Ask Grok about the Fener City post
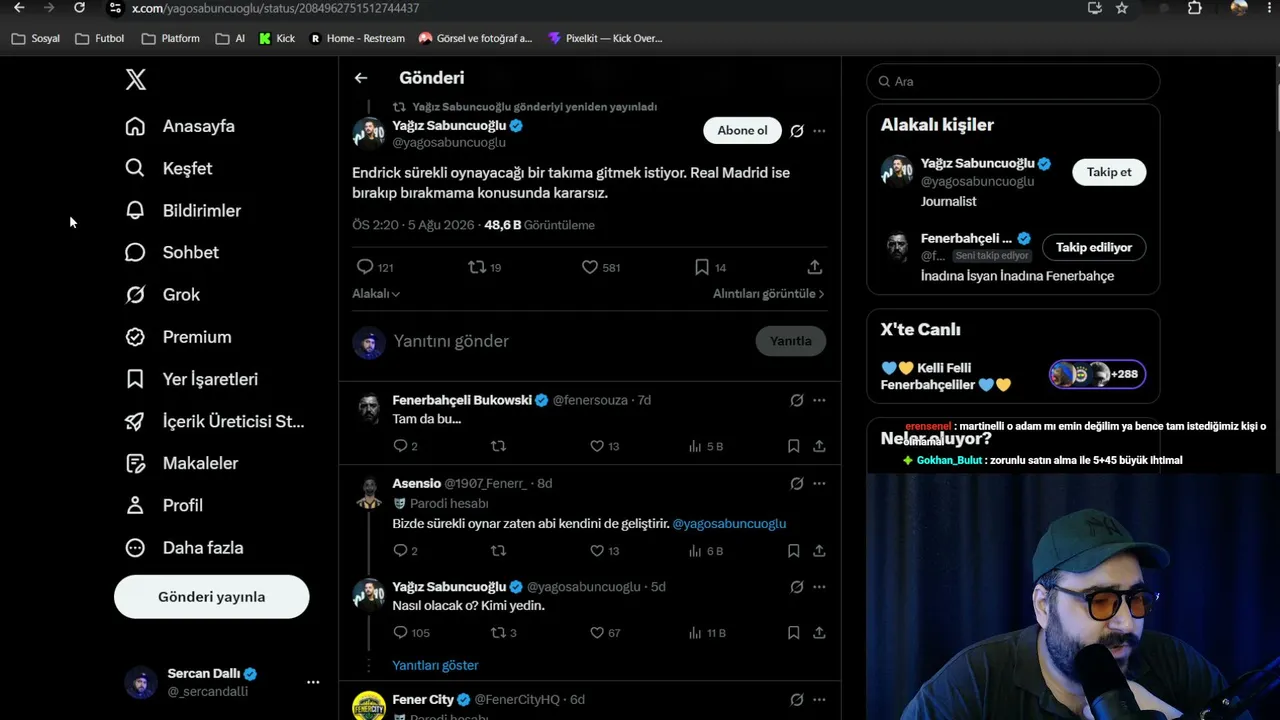The width and height of the screenshot is (1280, 720). point(797,700)
